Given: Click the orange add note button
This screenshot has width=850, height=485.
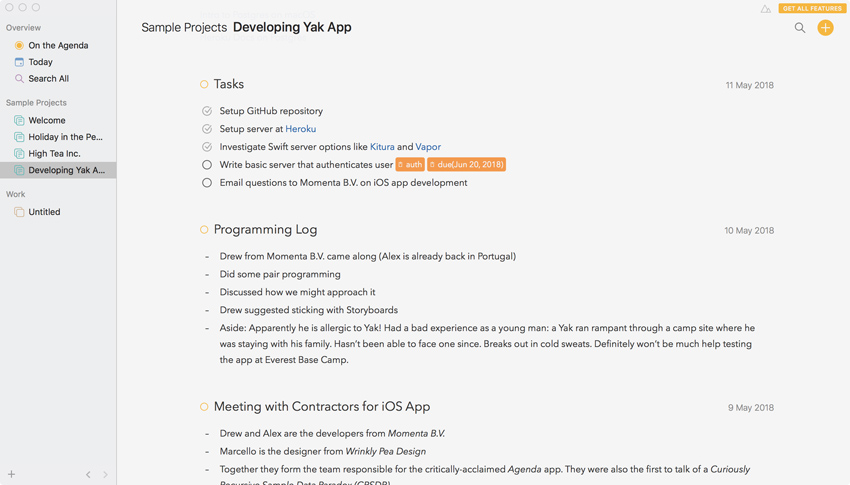Looking at the screenshot, I should coord(825,28).
